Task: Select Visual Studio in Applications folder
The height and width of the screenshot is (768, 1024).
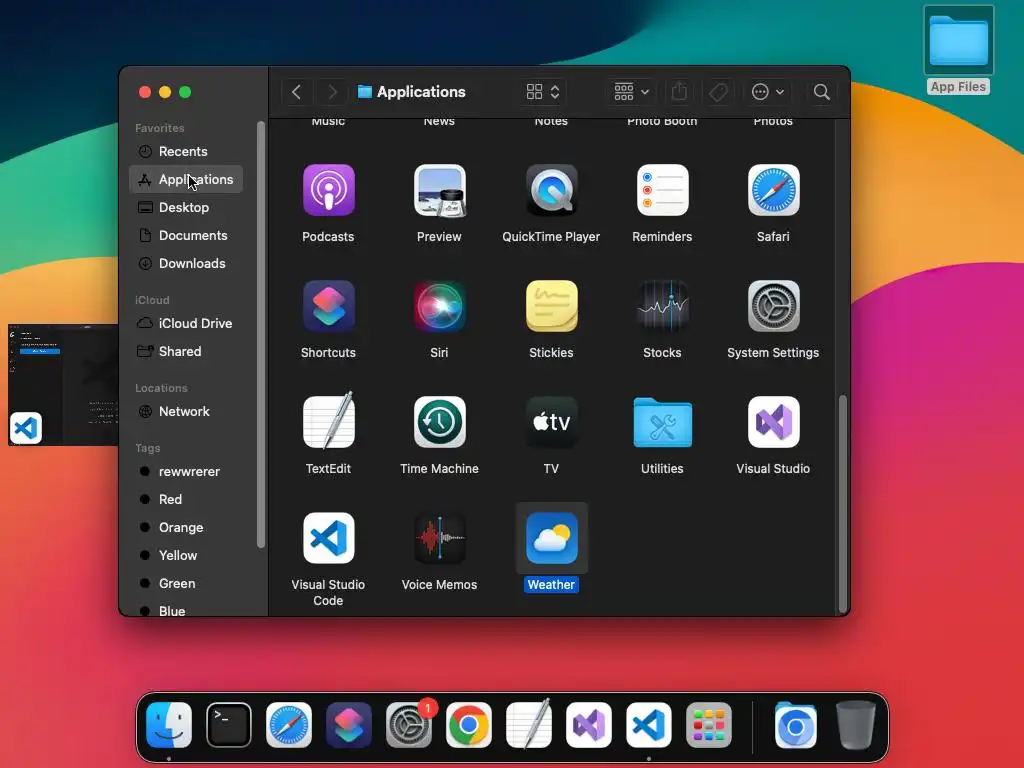Action: click(x=773, y=422)
